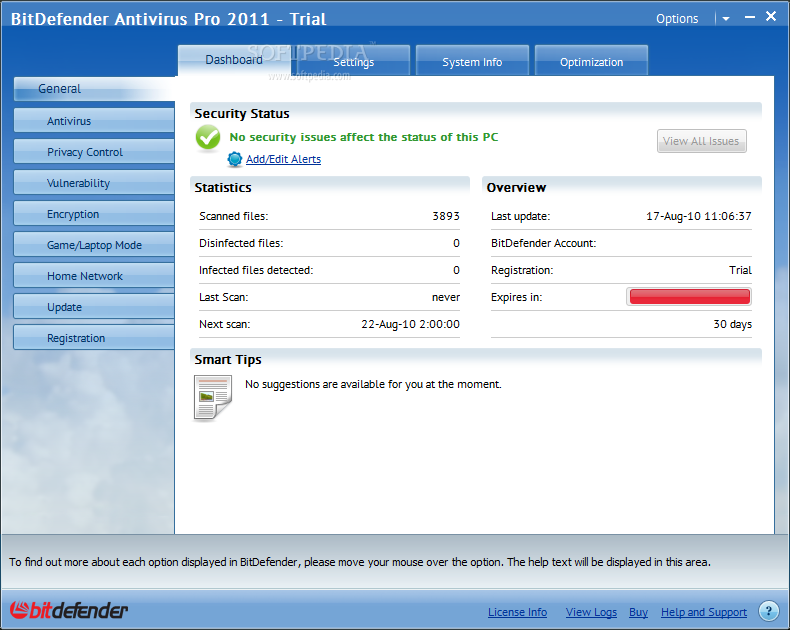
Task: Click the Infected files detected label
Action: pos(256,270)
